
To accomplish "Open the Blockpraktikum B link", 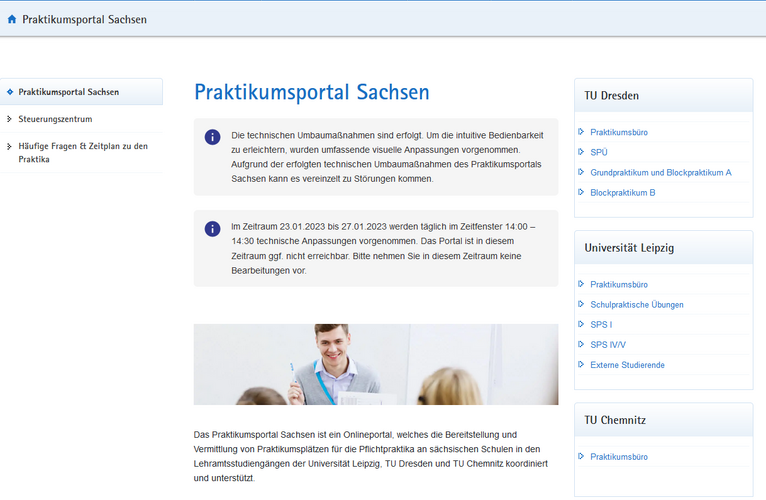I will [x=623, y=193].
